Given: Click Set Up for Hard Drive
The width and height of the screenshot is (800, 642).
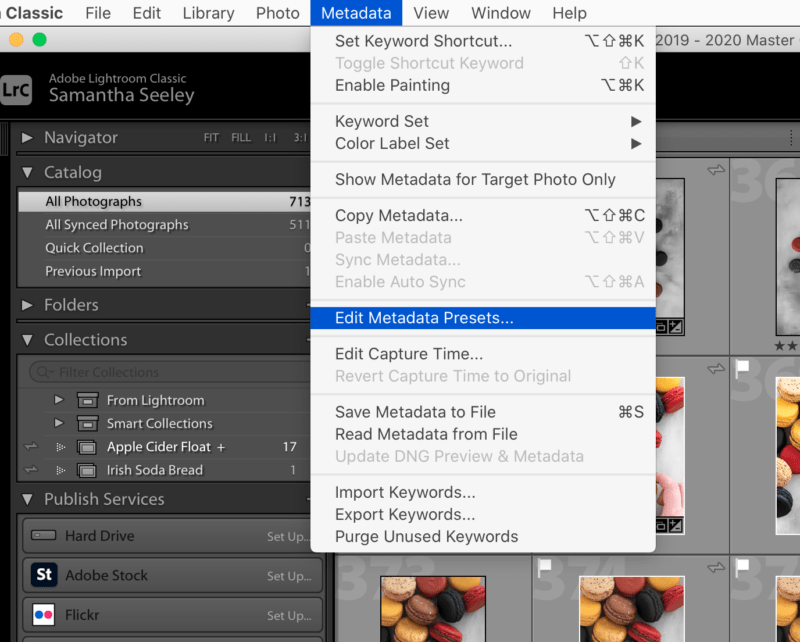Looking at the screenshot, I should (x=288, y=536).
